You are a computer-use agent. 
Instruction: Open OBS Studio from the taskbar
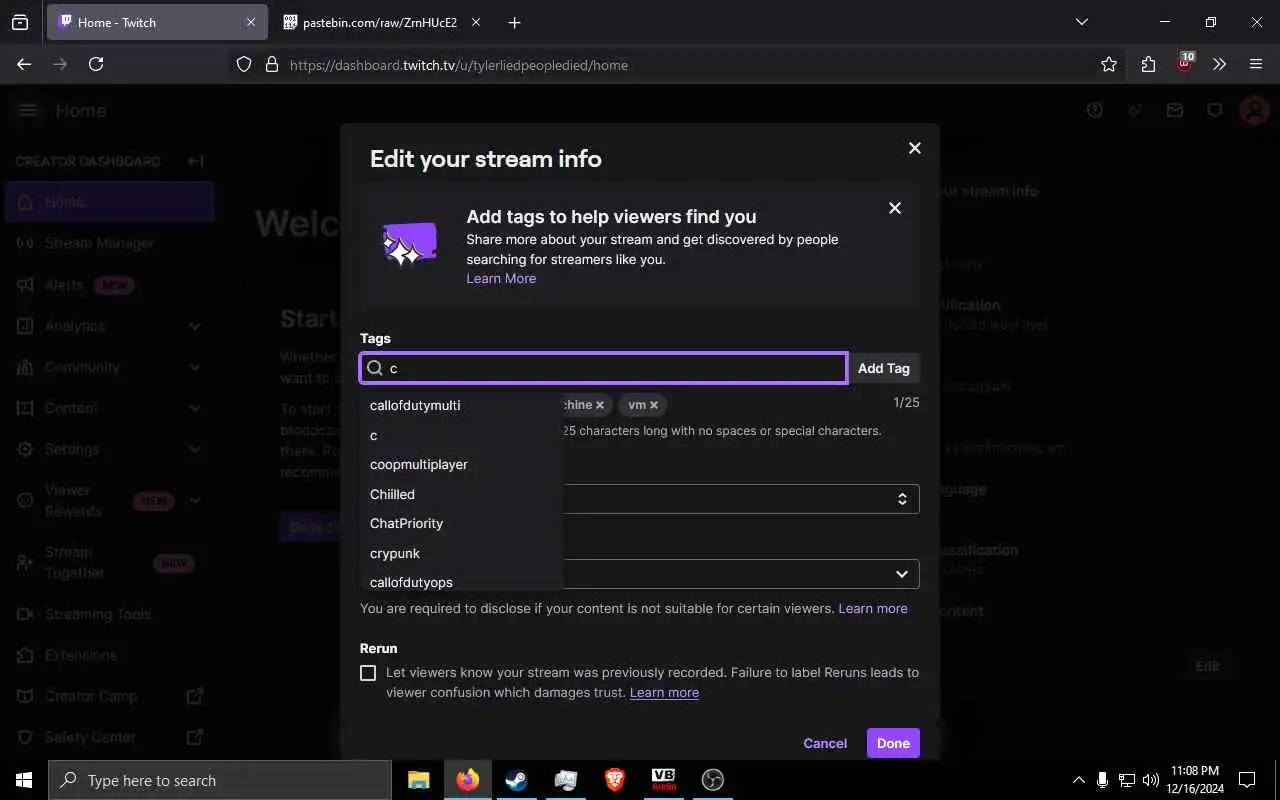point(713,780)
